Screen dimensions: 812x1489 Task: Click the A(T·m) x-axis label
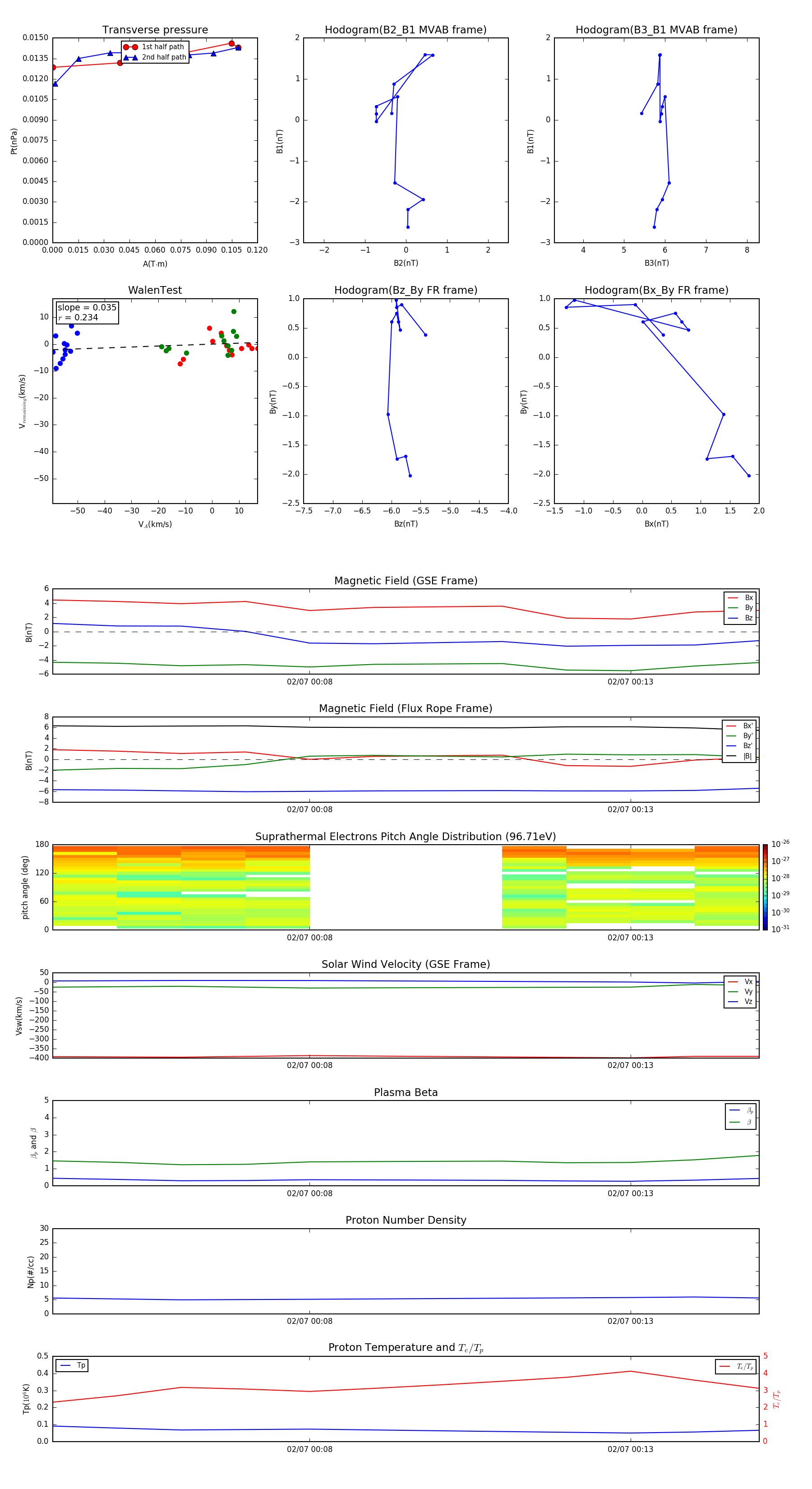pyautogui.click(x=155, y=264)
